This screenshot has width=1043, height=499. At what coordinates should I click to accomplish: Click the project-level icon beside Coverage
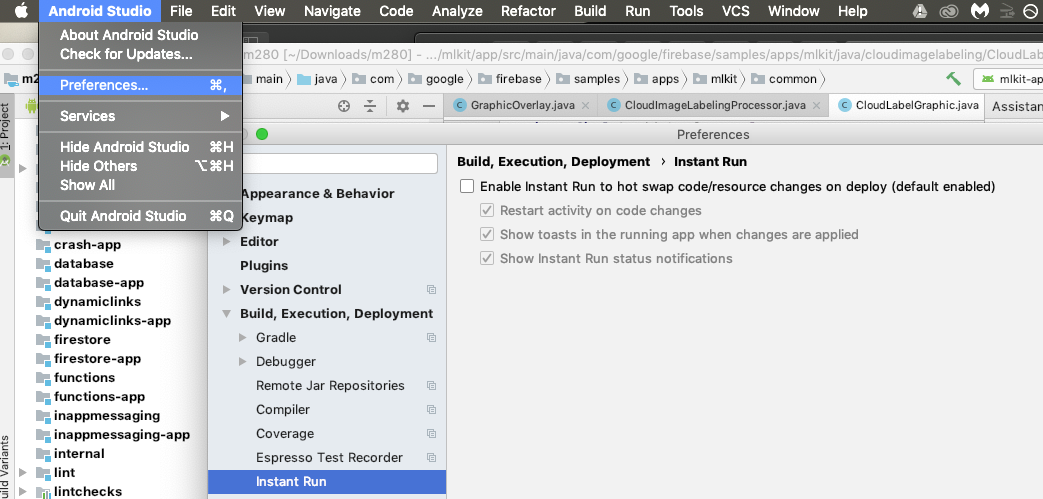[431, 434]
